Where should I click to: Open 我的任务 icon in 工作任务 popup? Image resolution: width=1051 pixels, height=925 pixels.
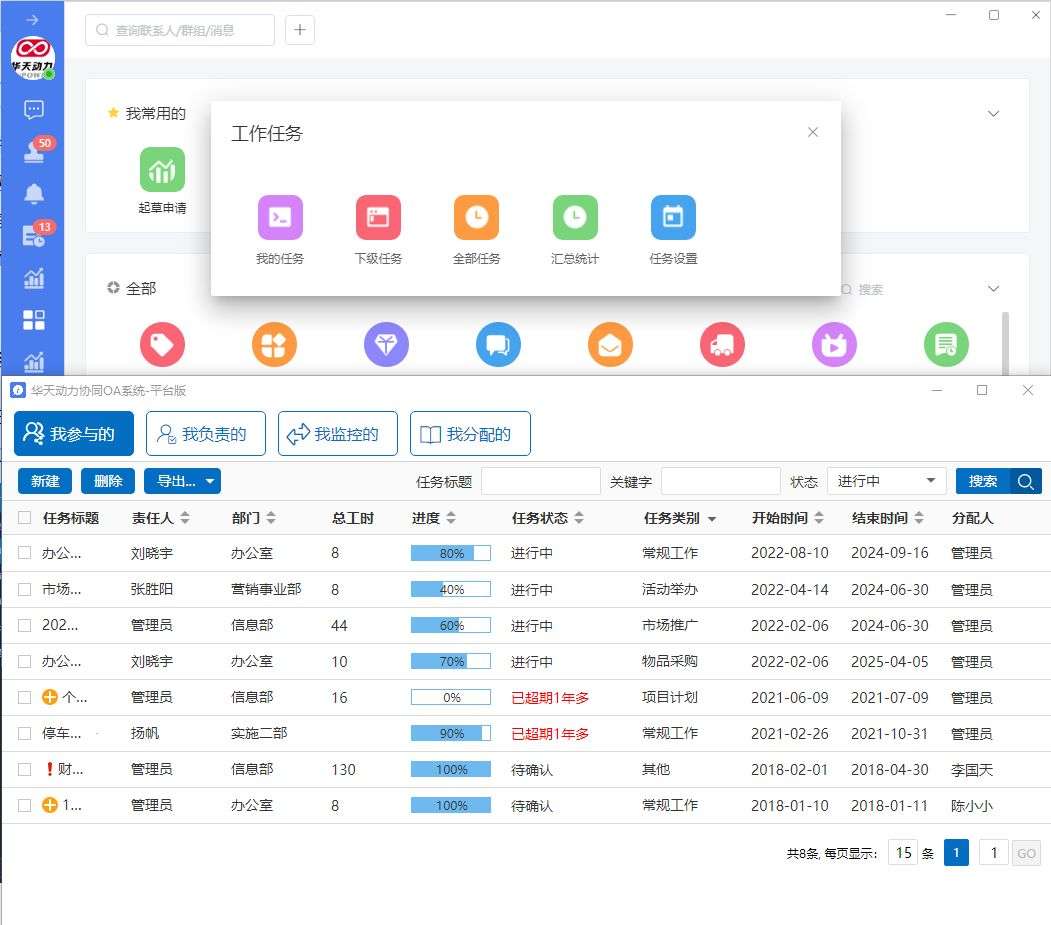coord(280,218)
